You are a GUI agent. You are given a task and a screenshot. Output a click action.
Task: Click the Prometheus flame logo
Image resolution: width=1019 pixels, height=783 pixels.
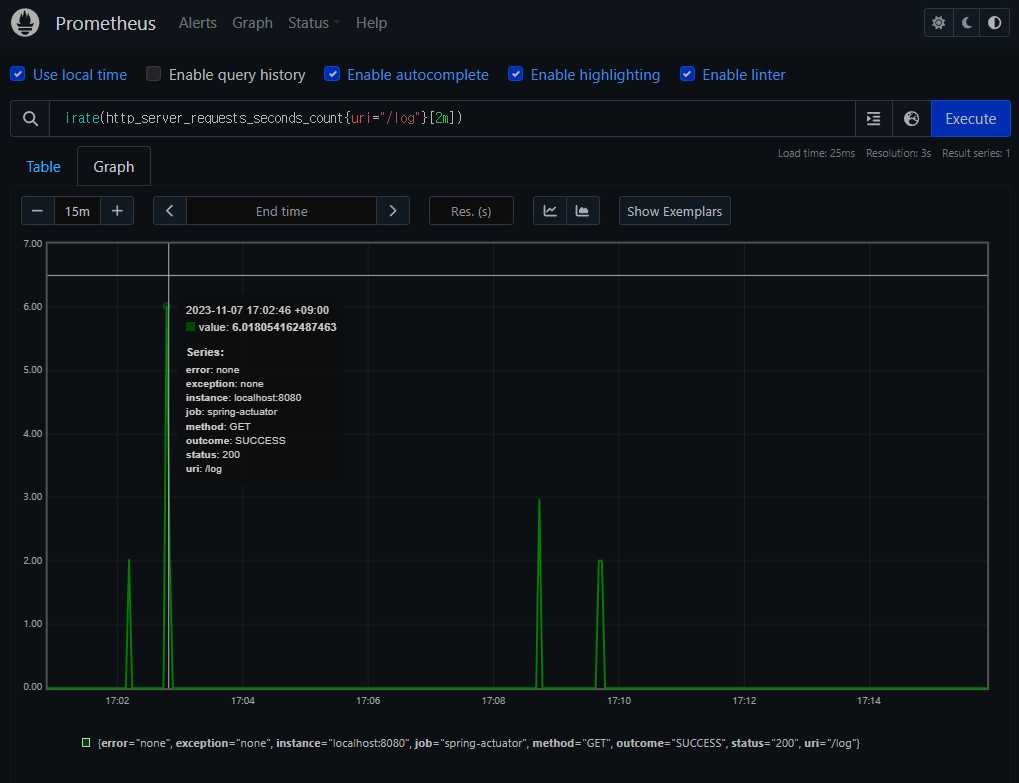[x=25, y=23]
